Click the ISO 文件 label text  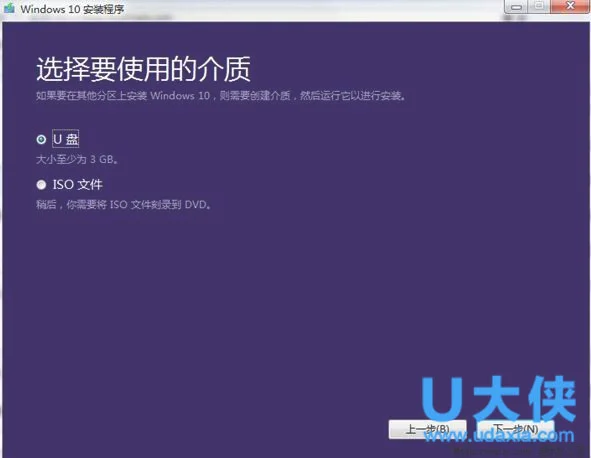coord(78,185)
